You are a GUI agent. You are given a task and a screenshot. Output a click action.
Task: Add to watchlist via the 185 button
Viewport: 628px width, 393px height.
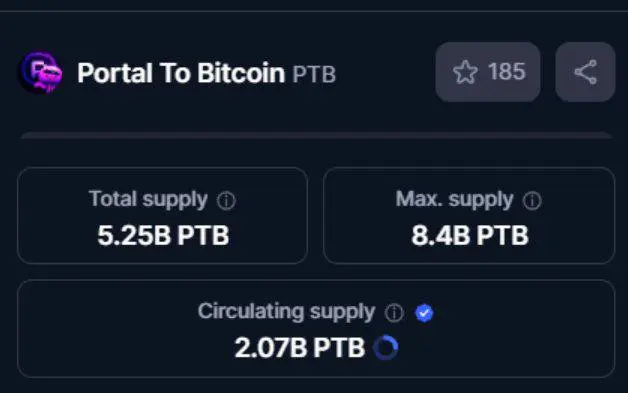(488, 72)
